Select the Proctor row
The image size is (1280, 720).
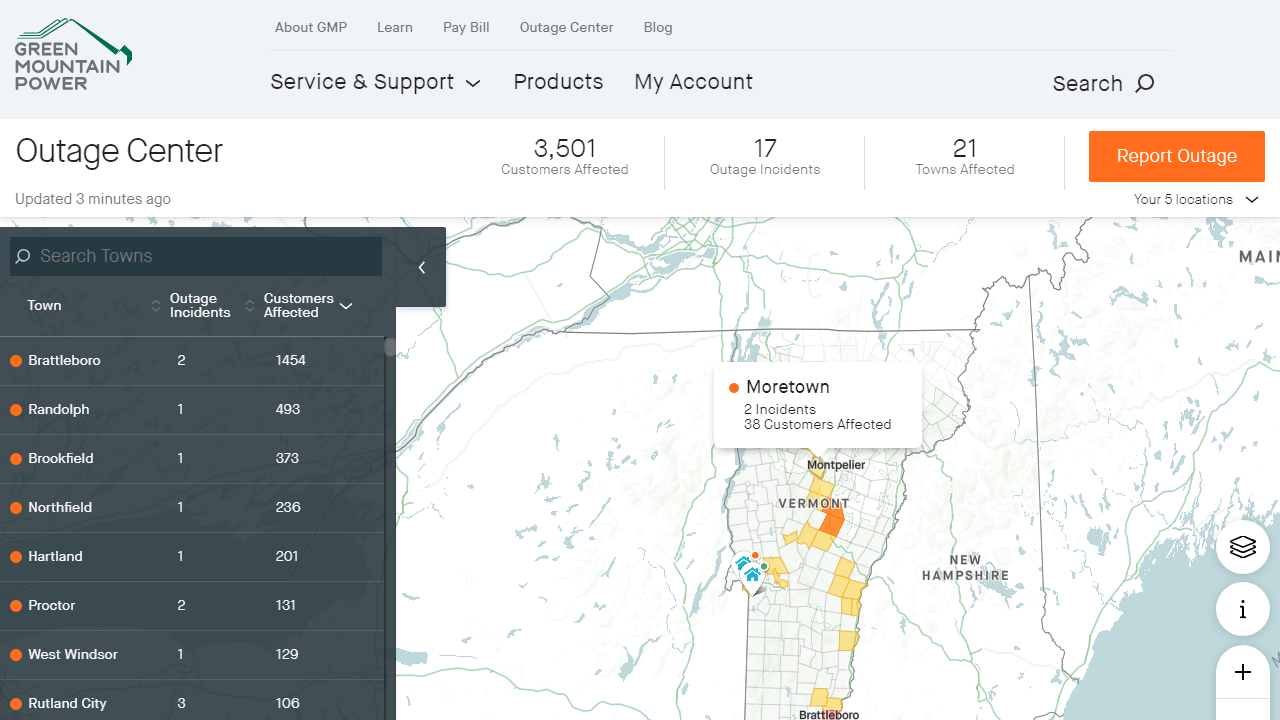point(192,606)
